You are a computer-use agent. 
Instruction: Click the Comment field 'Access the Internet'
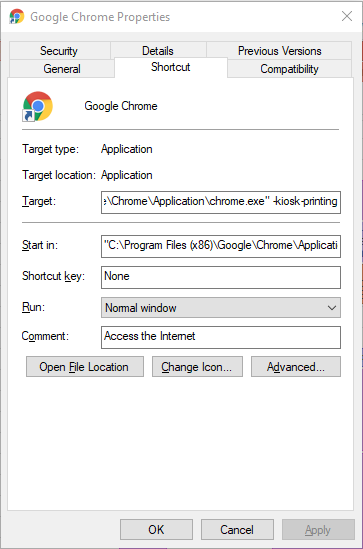pos(221,337)
